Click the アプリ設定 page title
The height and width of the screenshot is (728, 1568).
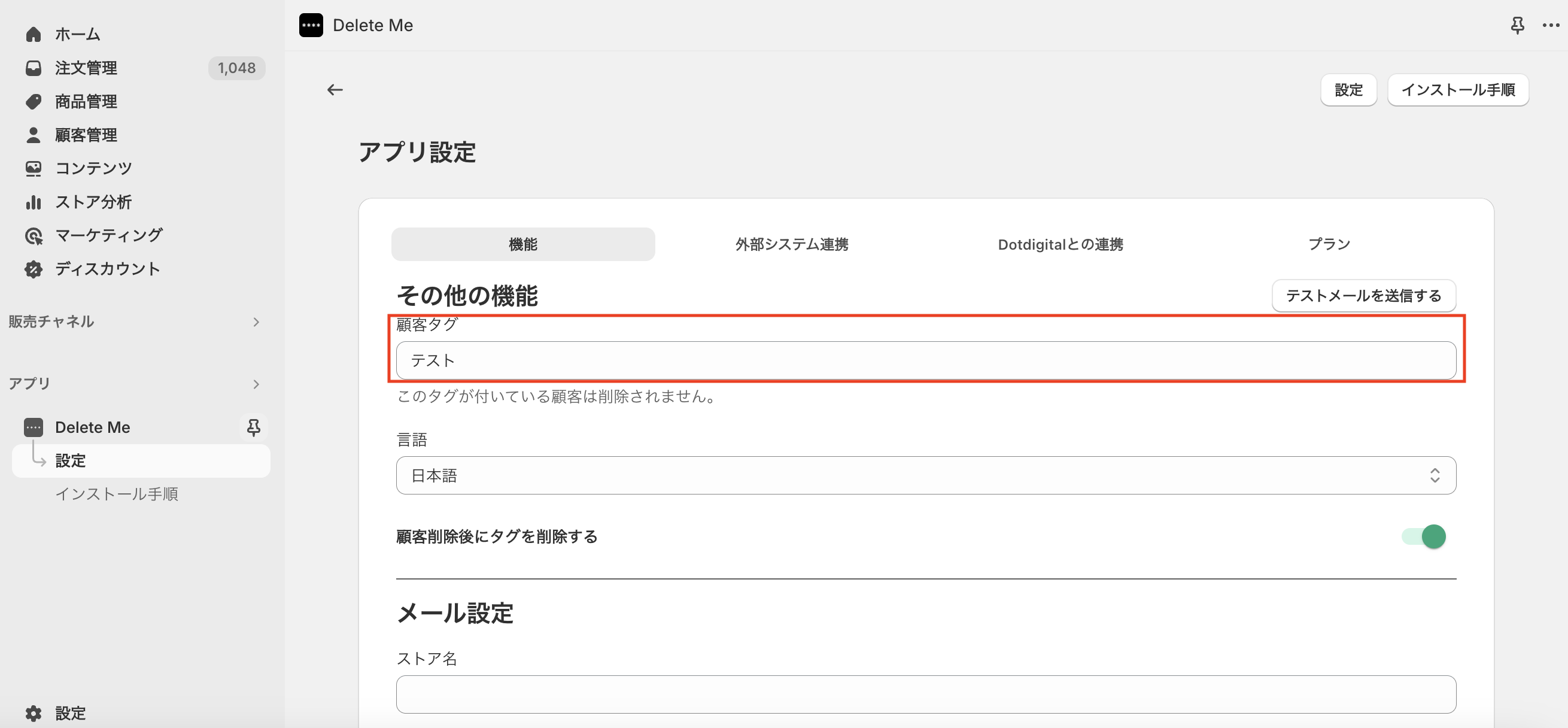click(417, 151)
